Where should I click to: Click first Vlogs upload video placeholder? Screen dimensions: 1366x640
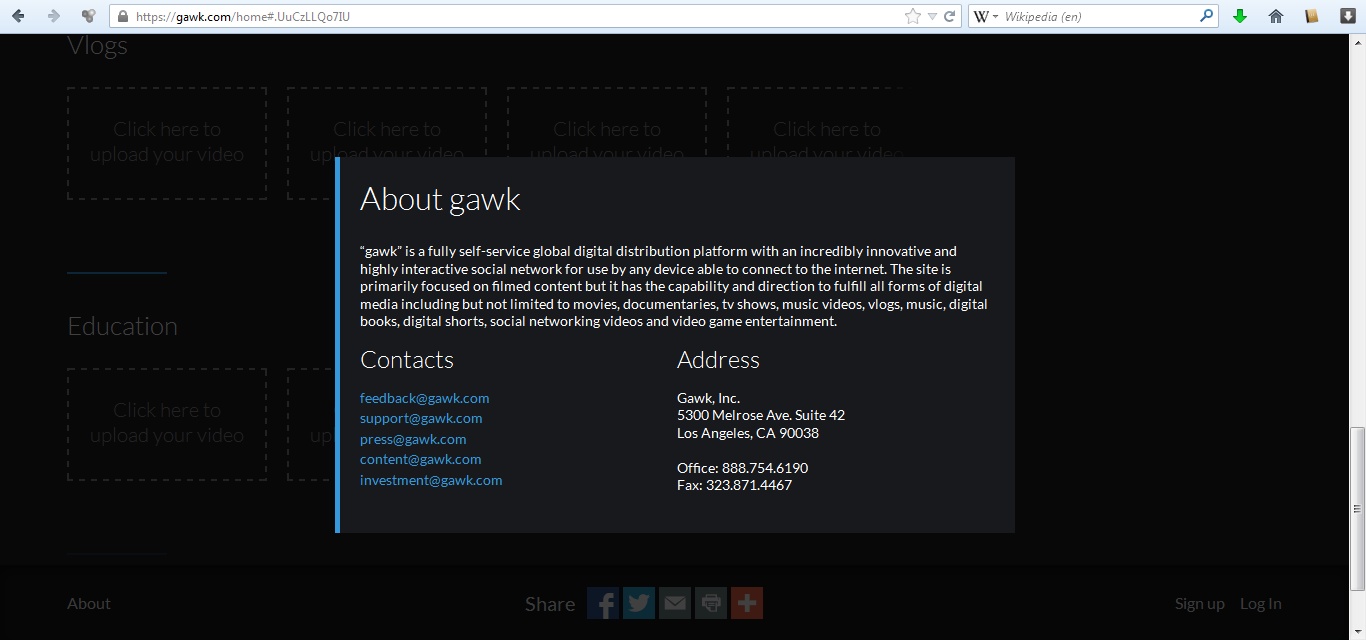click(x=167, y=143)
